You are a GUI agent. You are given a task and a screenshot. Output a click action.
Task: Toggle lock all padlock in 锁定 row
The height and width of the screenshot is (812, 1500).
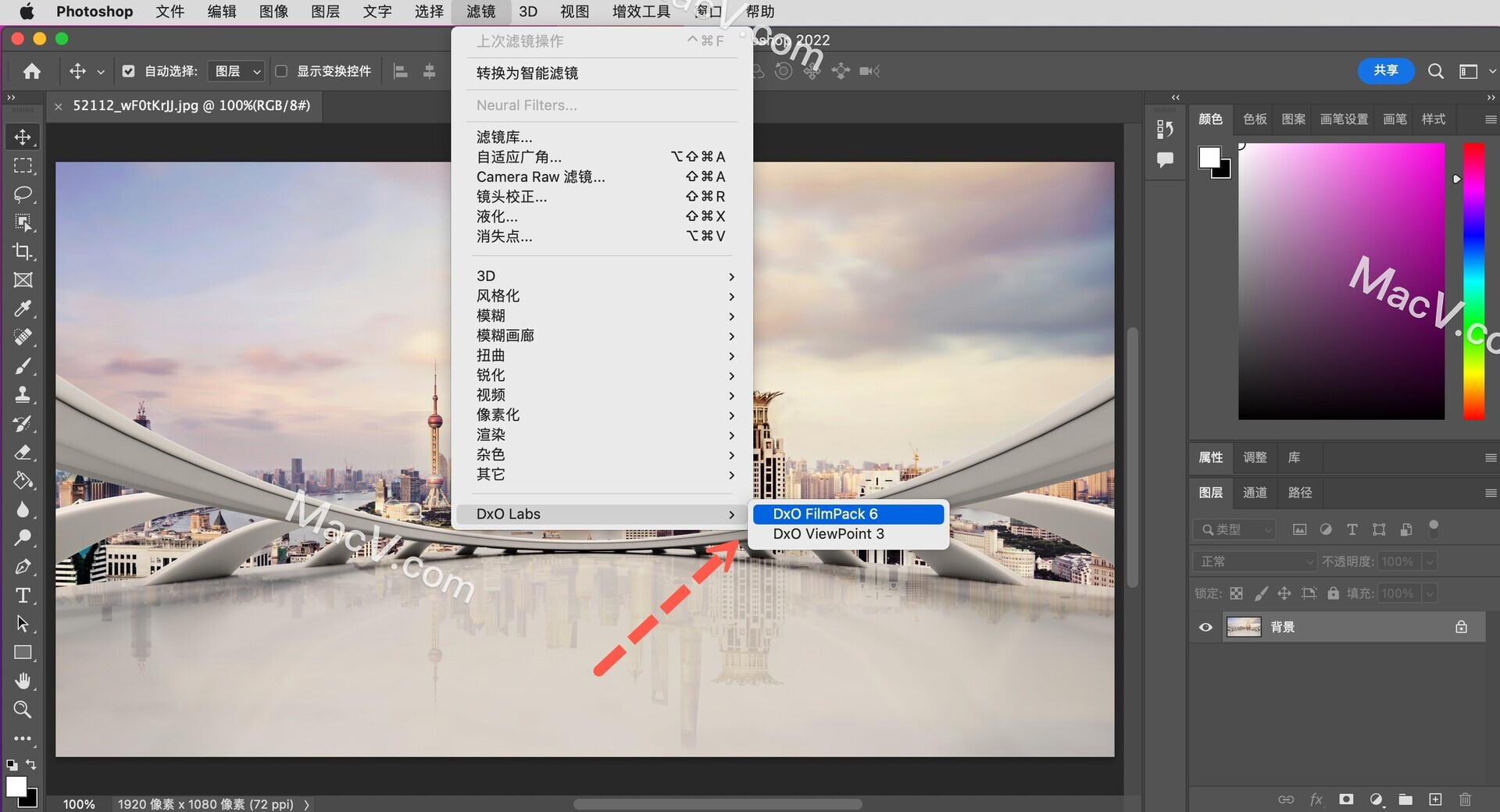click(1334, 593)
